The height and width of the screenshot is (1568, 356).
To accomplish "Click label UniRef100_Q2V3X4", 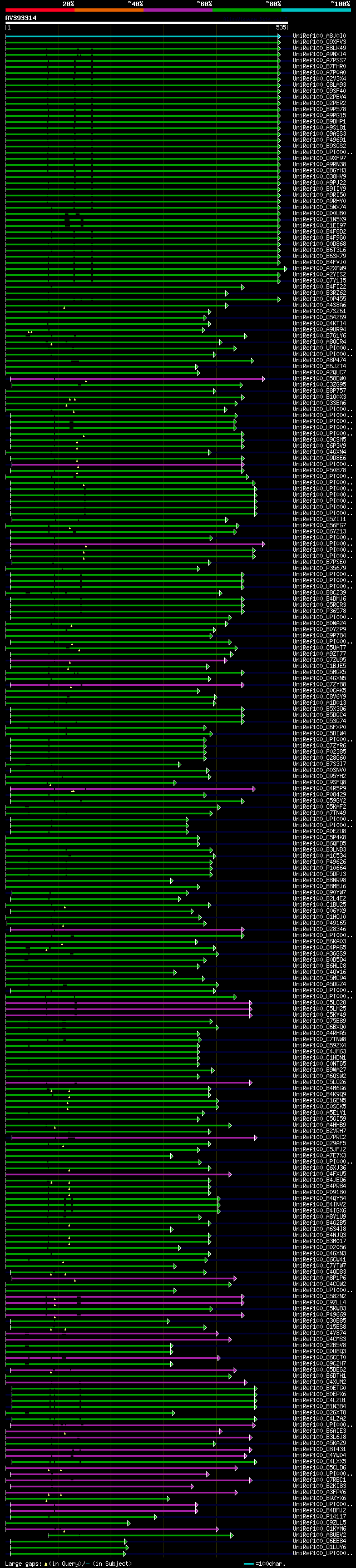I will (319, 78).
